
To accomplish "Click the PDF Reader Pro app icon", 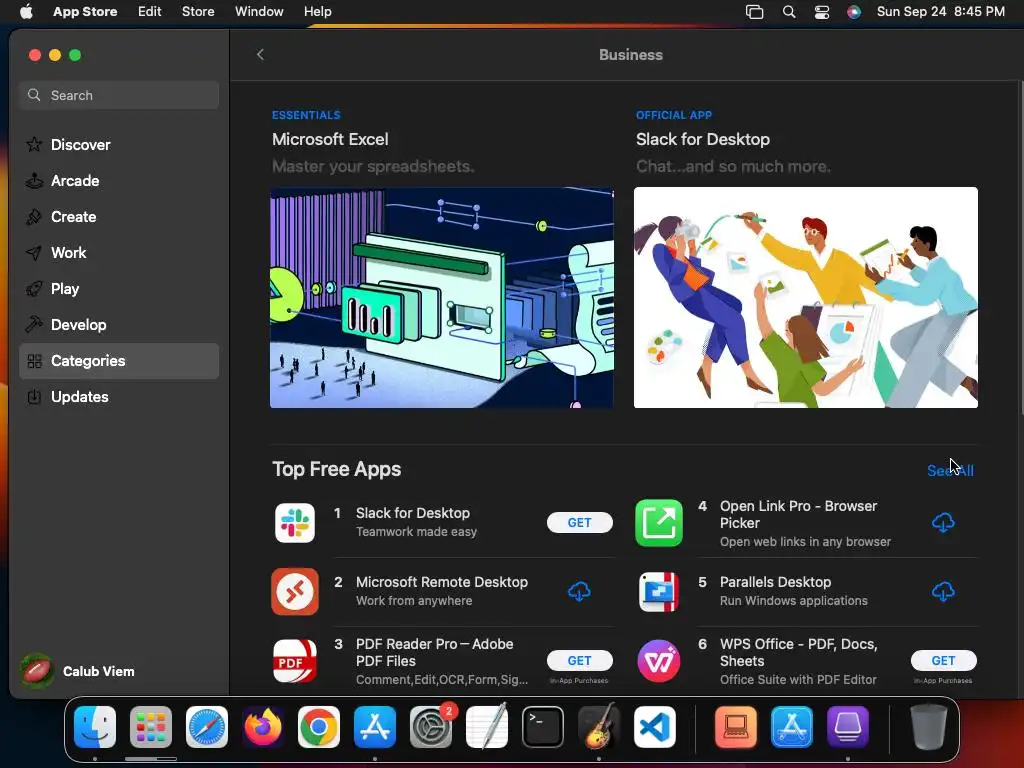I will tap(295, 661).
